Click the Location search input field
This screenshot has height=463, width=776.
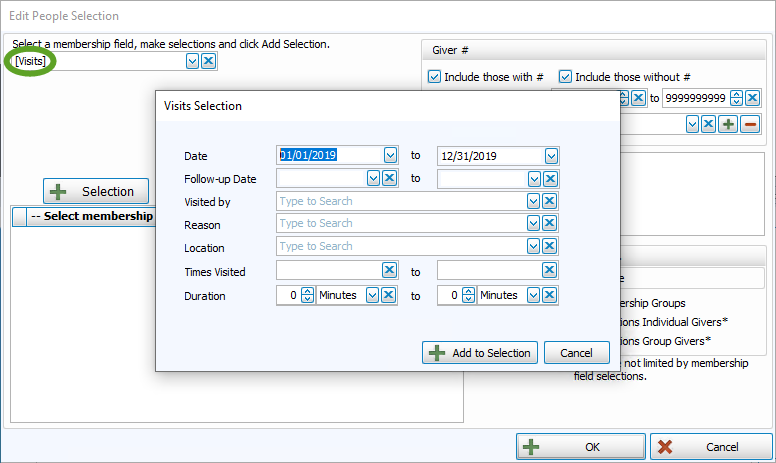[400, 247]
